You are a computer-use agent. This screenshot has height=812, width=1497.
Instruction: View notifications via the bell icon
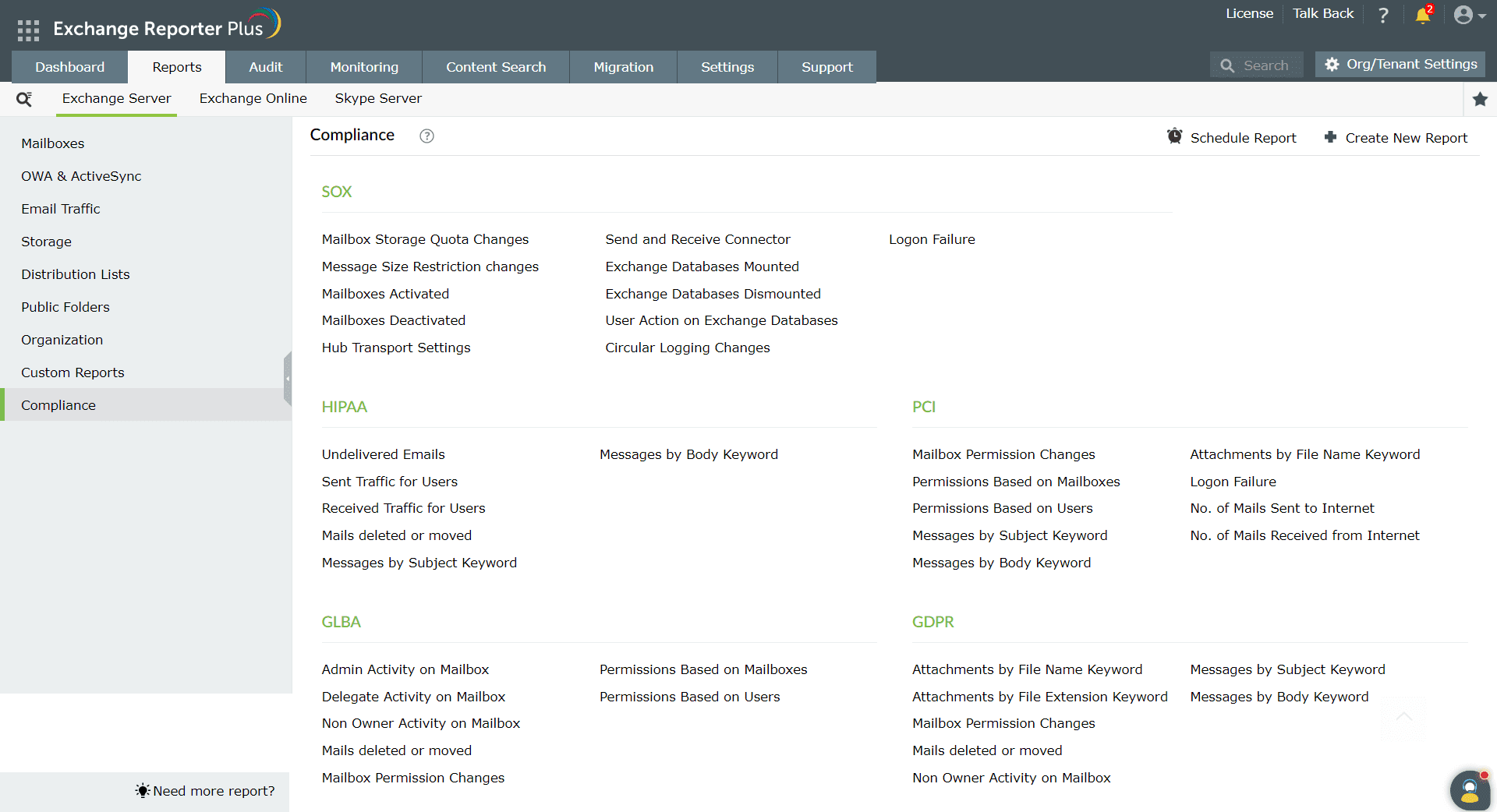click(1421, 14)
